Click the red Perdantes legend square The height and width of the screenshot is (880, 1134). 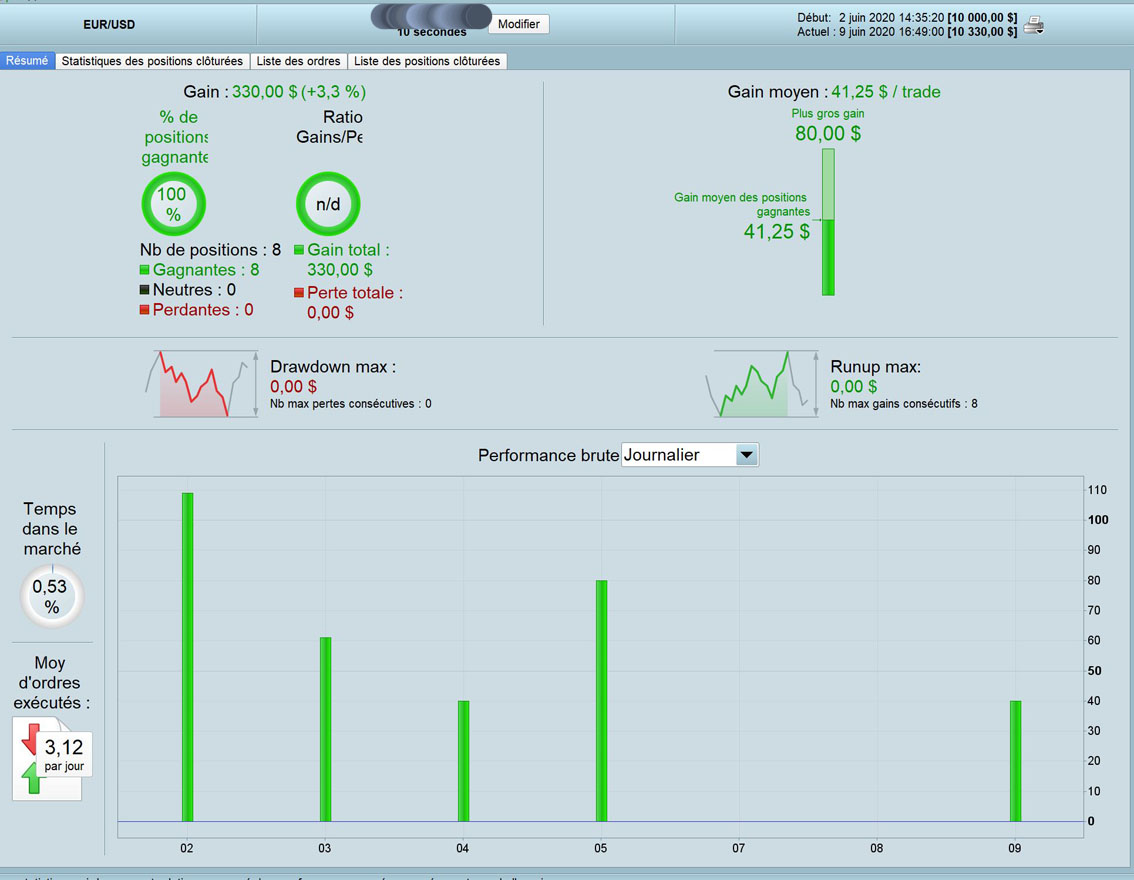[x=145, y=309]
